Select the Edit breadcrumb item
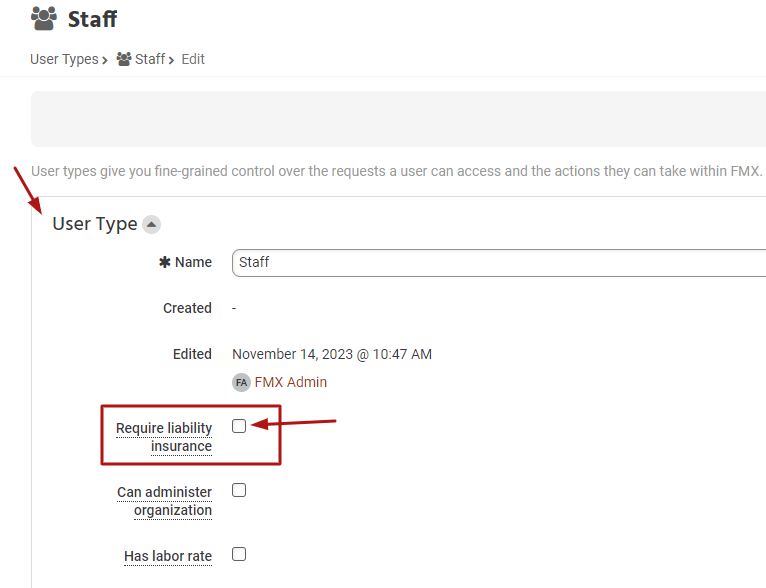Viewport: 766px width, 588px height. click(193, 59)
